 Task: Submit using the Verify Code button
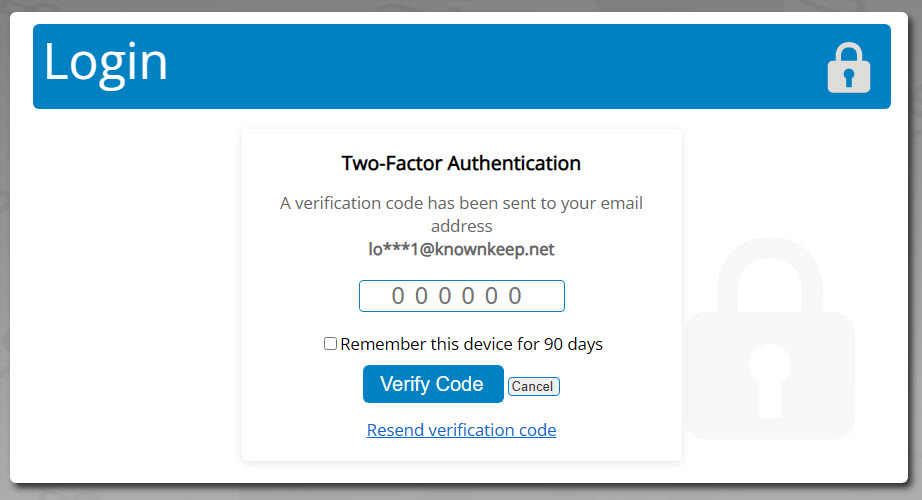point(433,384)
